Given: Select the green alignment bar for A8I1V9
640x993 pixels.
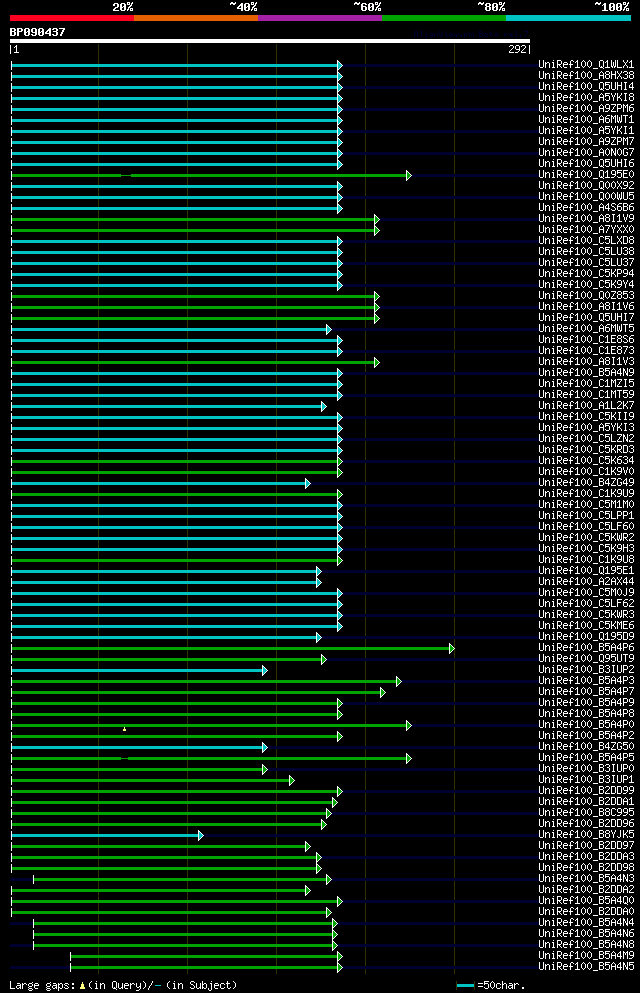Looking at the screenshot, I should tap(193, 219).
